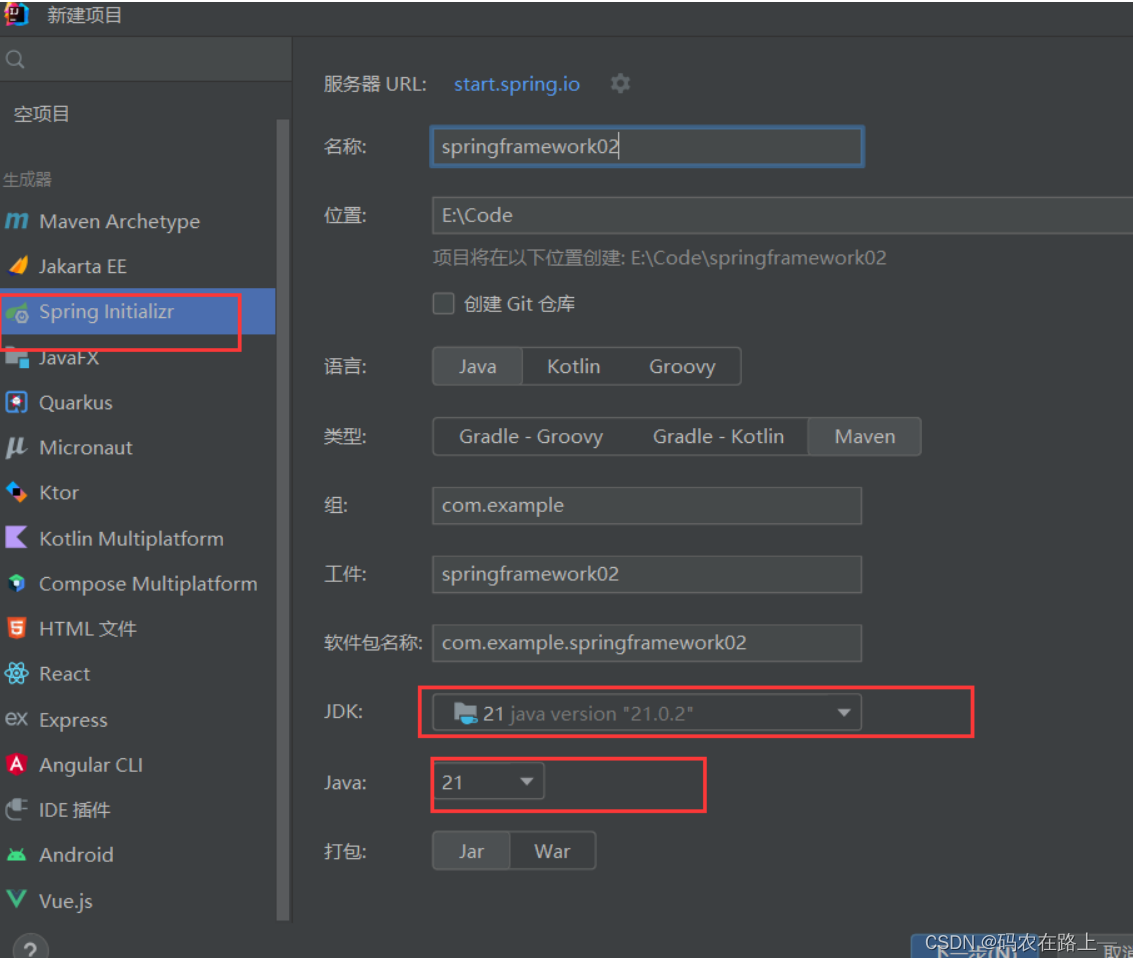Viewport: 1133px width, 962px height.
Task: Click the Vue.js V icon
Action: (17, 900)
